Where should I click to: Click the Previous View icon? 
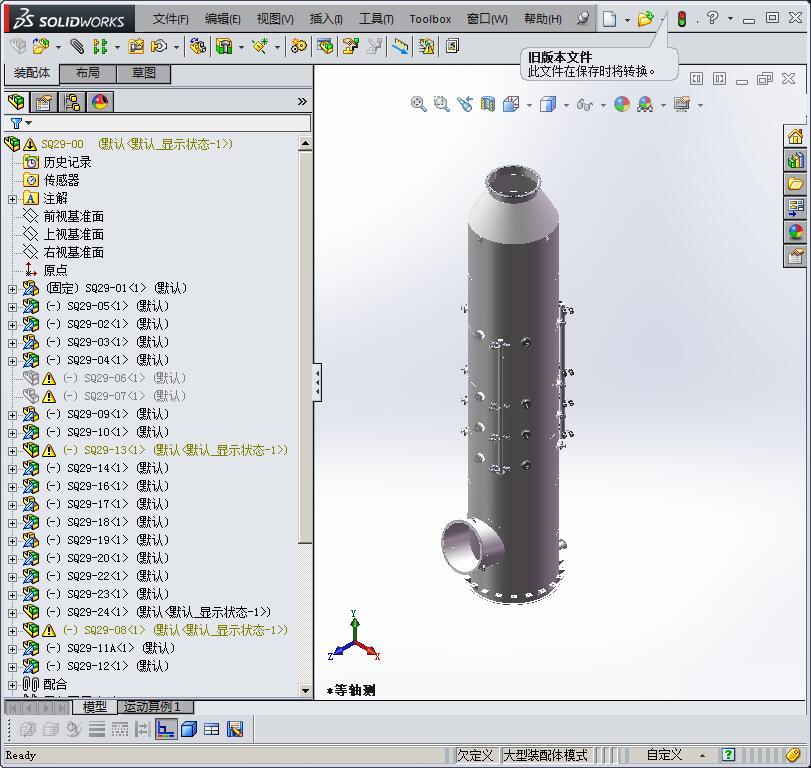point(464,104)
